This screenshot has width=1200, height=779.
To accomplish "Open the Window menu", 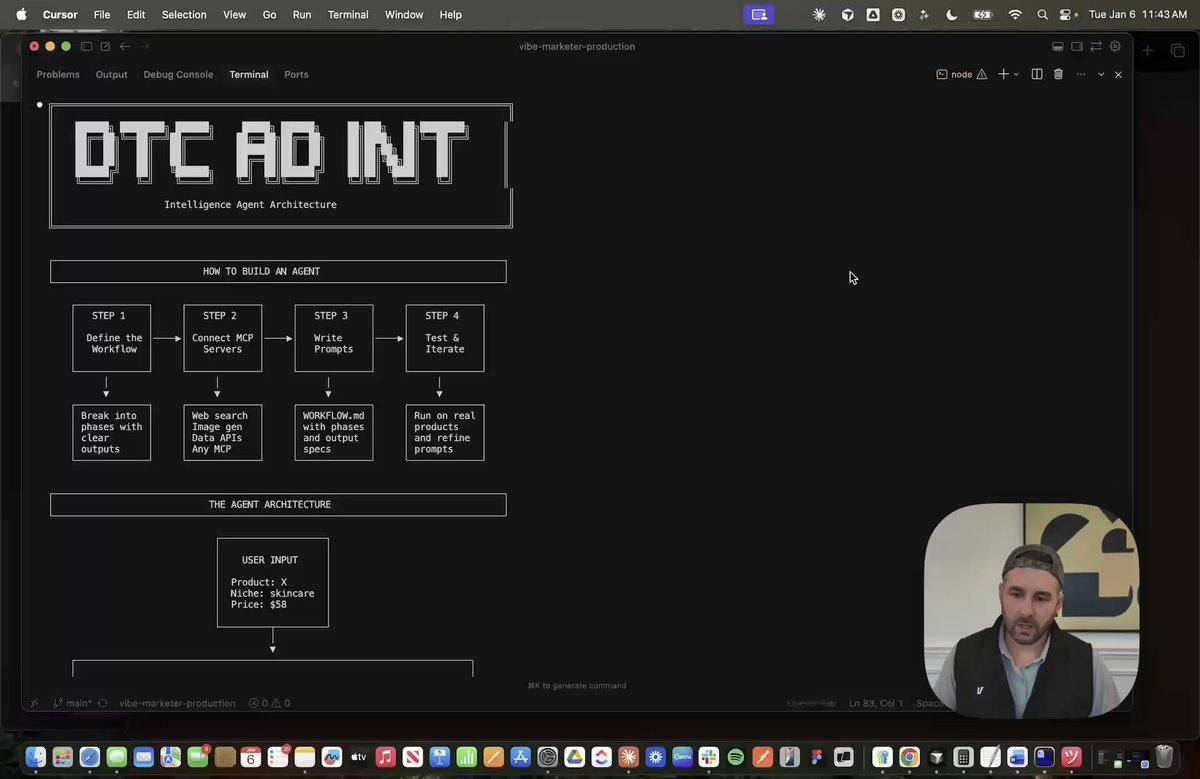I will 404,14.
